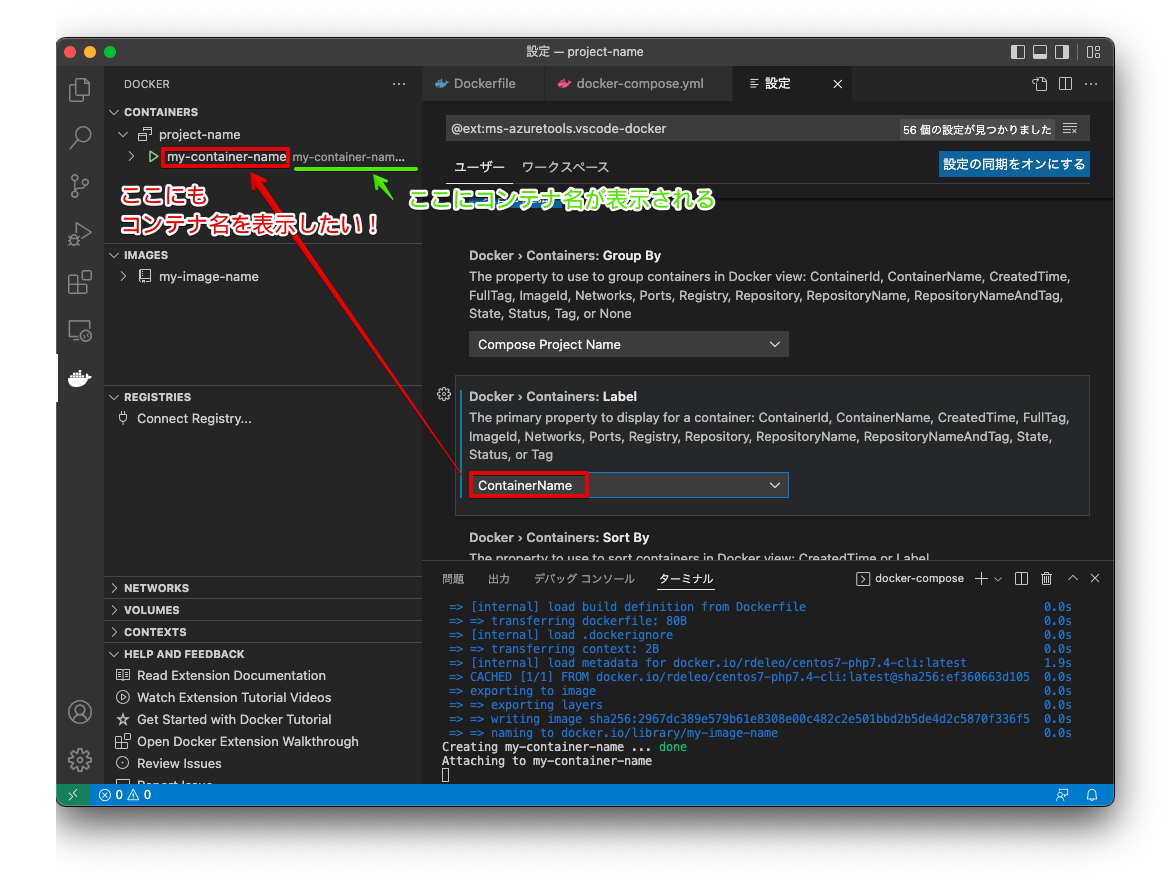The height and width of the screenshot is (880, 1170).
Task: Open the 出力 panel tab
Action: click(498, 578)
